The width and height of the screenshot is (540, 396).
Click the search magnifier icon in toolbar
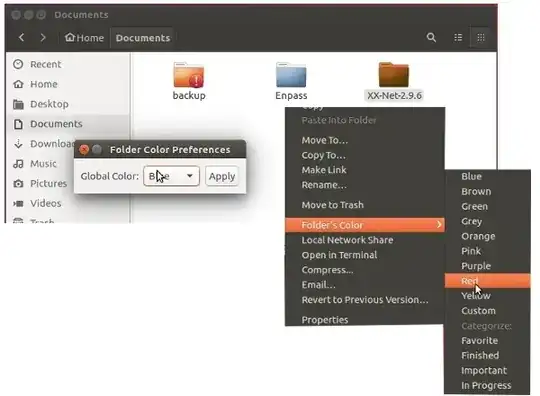click(431, 37)
